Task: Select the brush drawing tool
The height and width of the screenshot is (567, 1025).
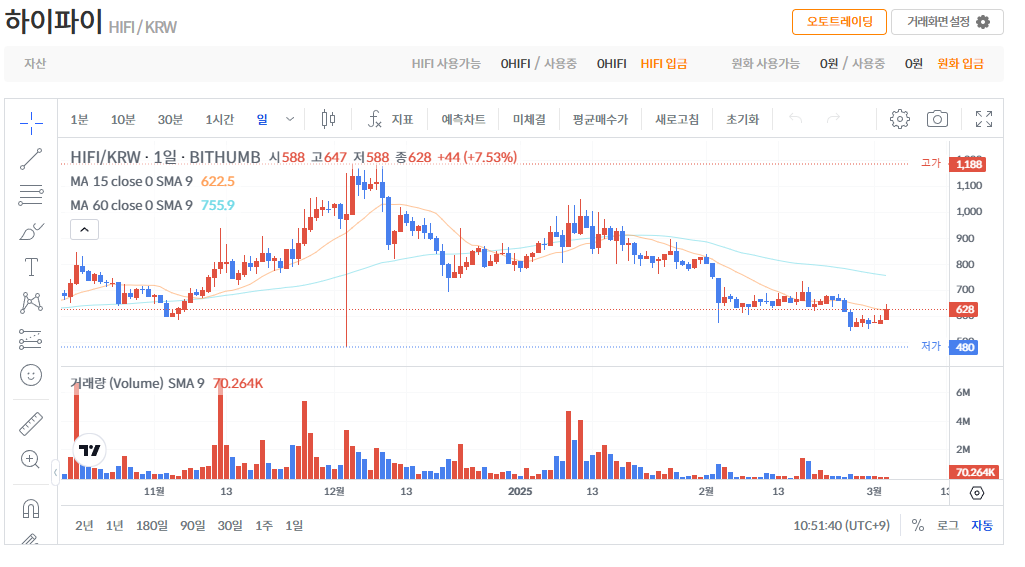Action: pos(31,232)
